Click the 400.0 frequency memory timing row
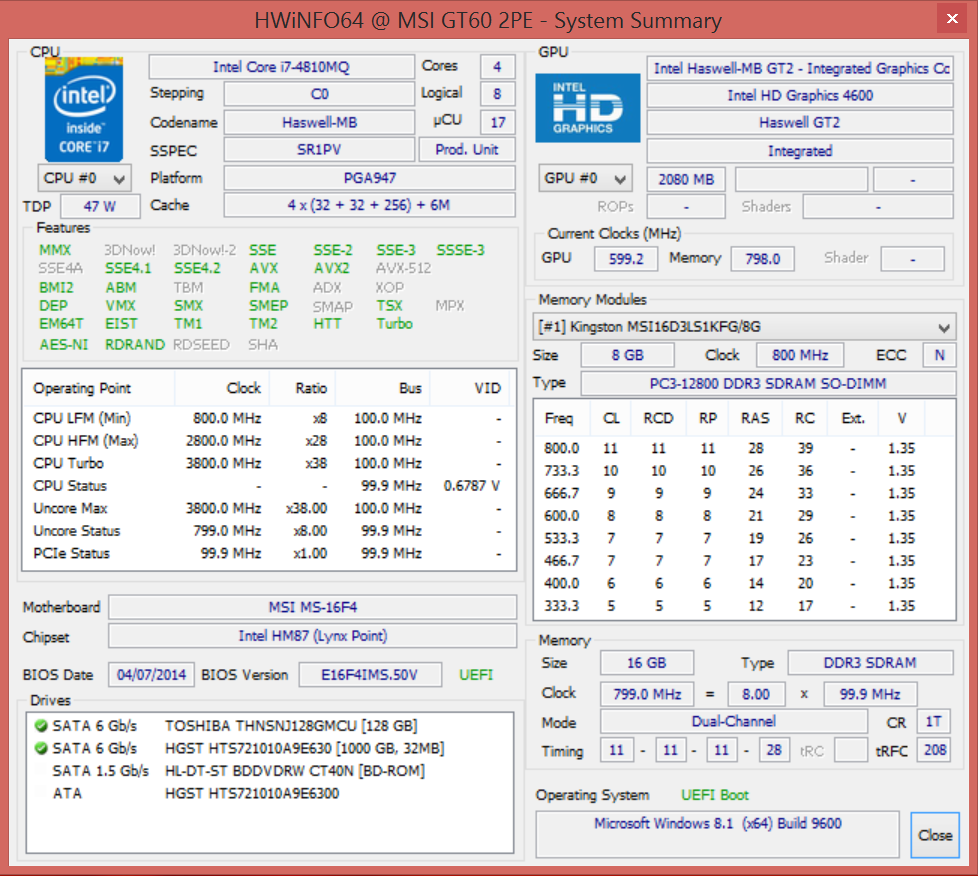 [744, 583]
